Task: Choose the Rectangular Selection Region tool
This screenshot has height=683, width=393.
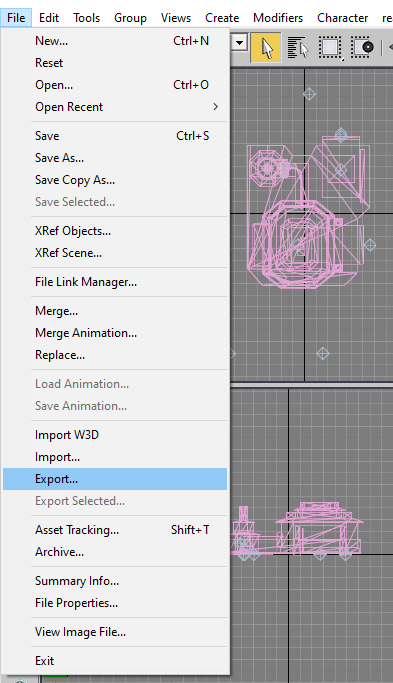Action: pos(330,47)
